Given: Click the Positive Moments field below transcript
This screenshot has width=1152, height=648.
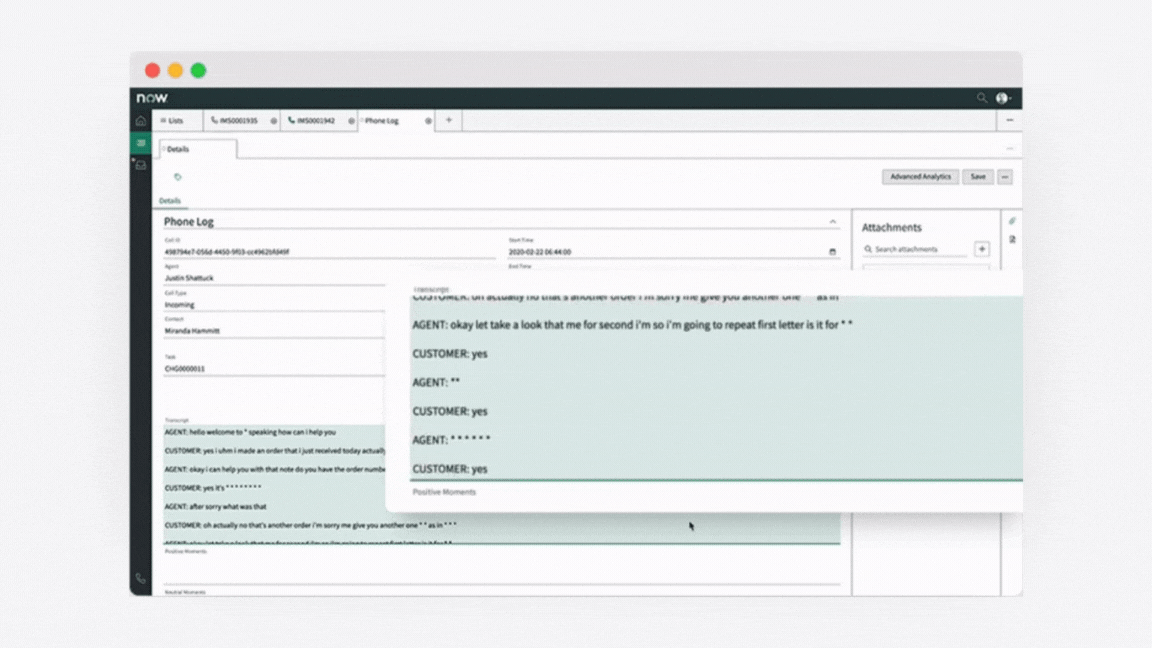Looking at the screenshot, I should (502, 570).
